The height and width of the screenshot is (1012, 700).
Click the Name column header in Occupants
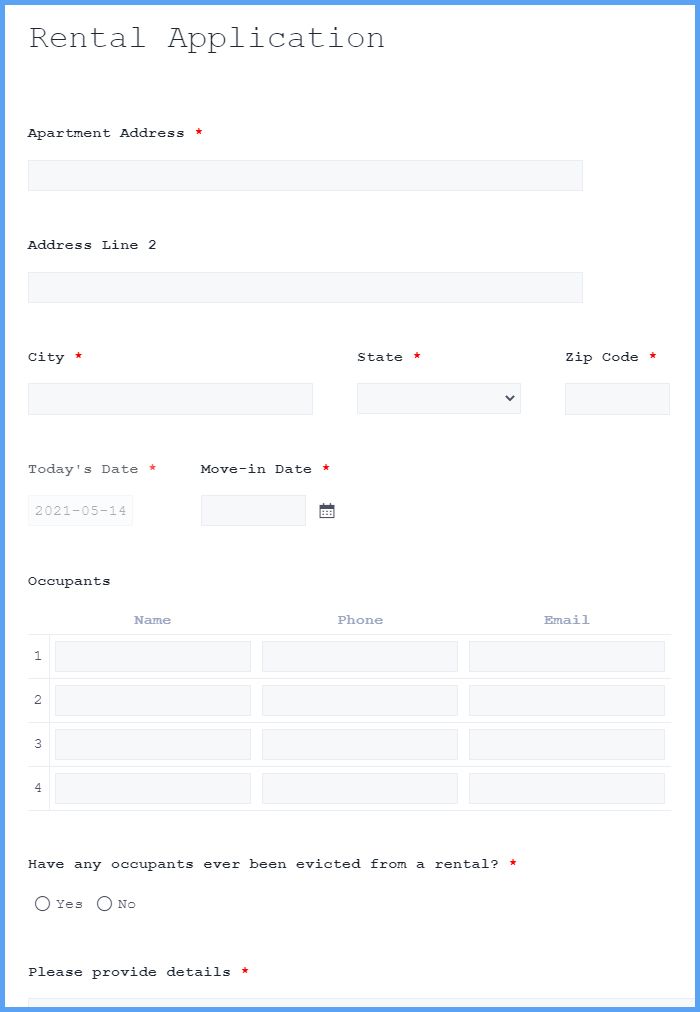tap(152, 620)
